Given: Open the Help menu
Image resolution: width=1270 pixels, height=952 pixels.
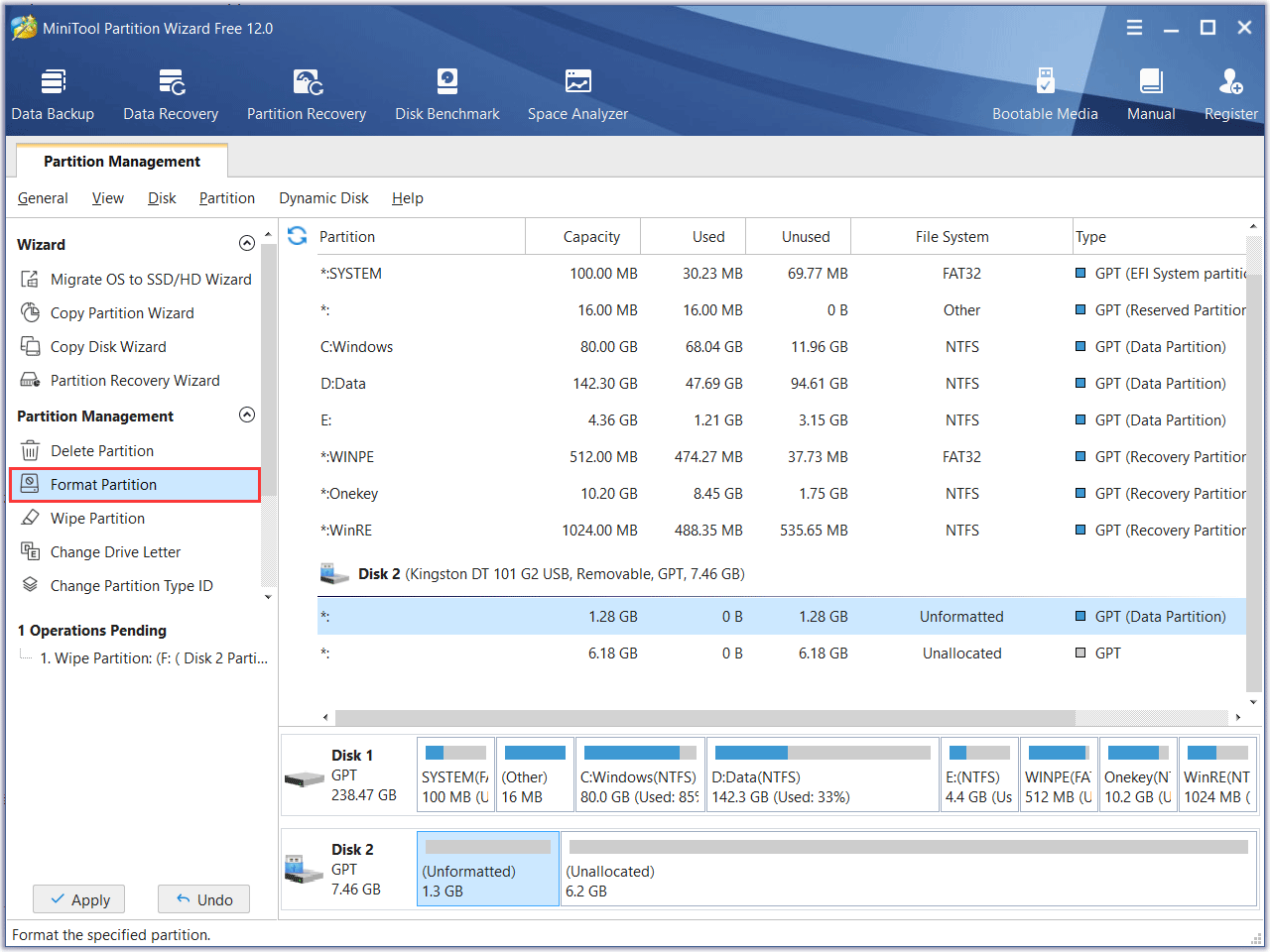Looking at the screenshot, I should 408,198.
